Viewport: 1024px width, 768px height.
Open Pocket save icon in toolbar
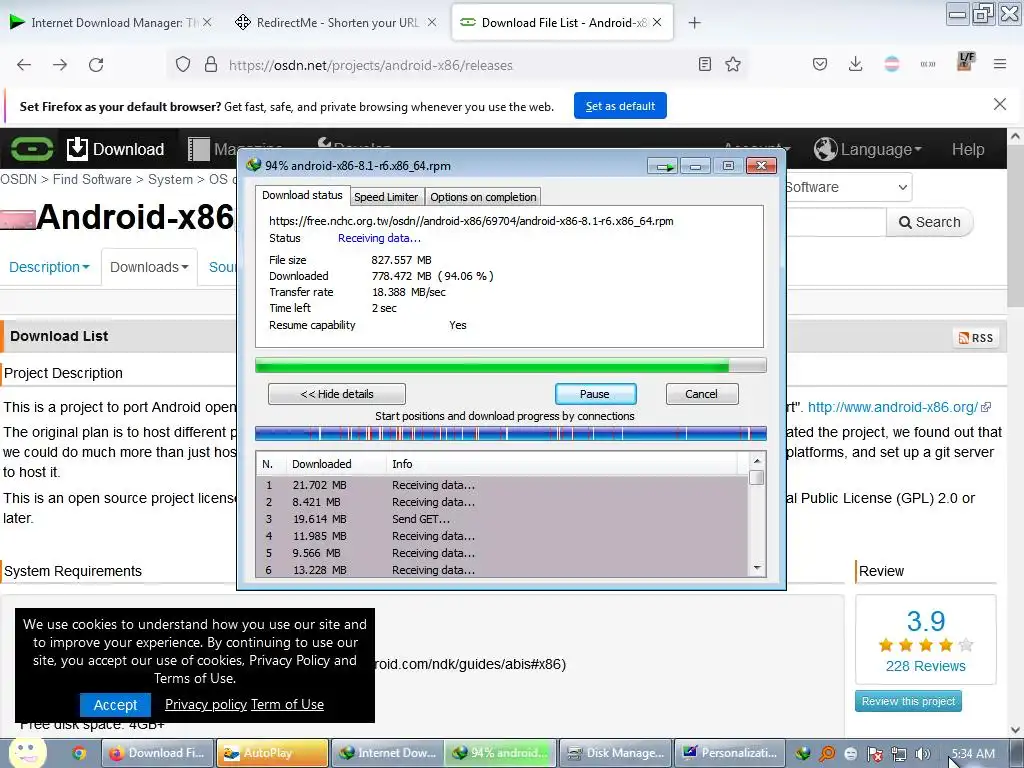click(x=820, y=64)
